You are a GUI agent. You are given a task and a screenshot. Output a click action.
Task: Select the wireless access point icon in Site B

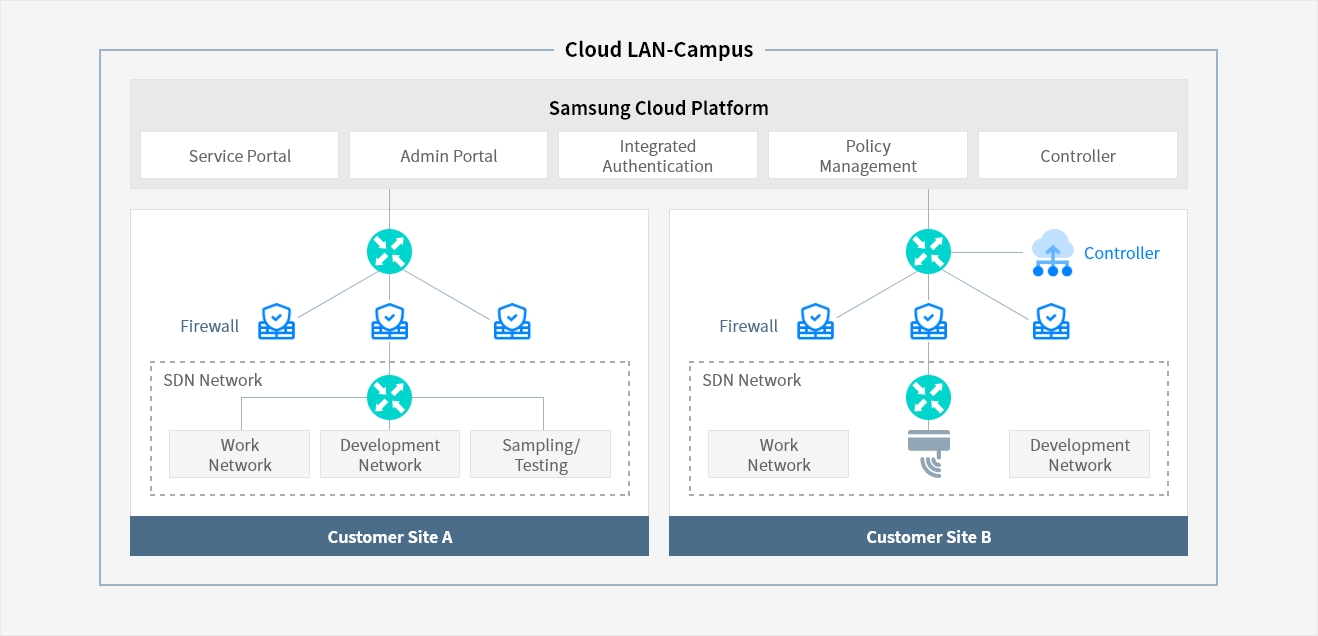[x=929, y=454]
